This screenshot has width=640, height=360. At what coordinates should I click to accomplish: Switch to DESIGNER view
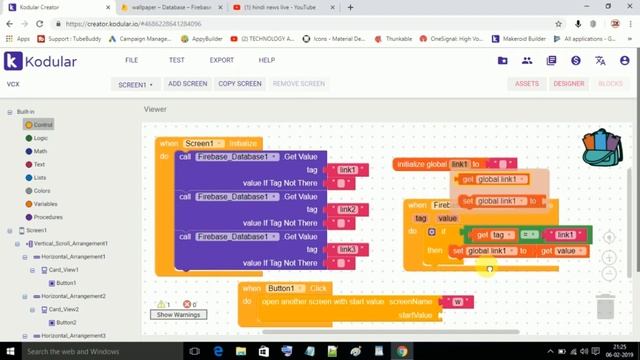569,84
